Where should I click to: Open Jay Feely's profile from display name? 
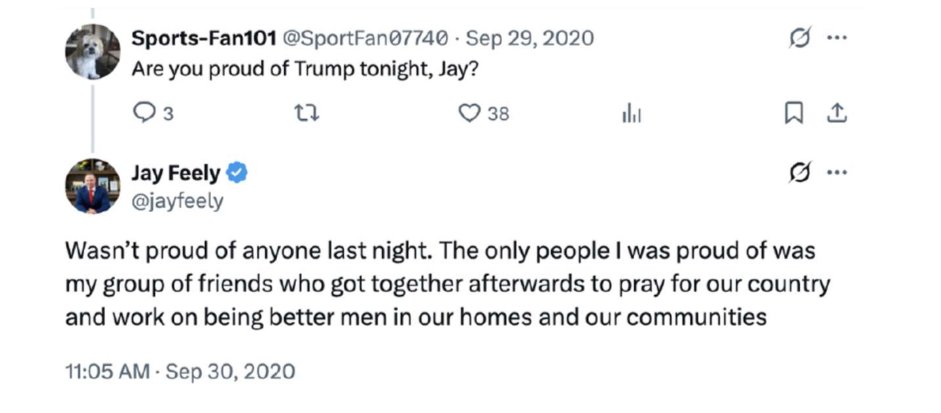176,173
